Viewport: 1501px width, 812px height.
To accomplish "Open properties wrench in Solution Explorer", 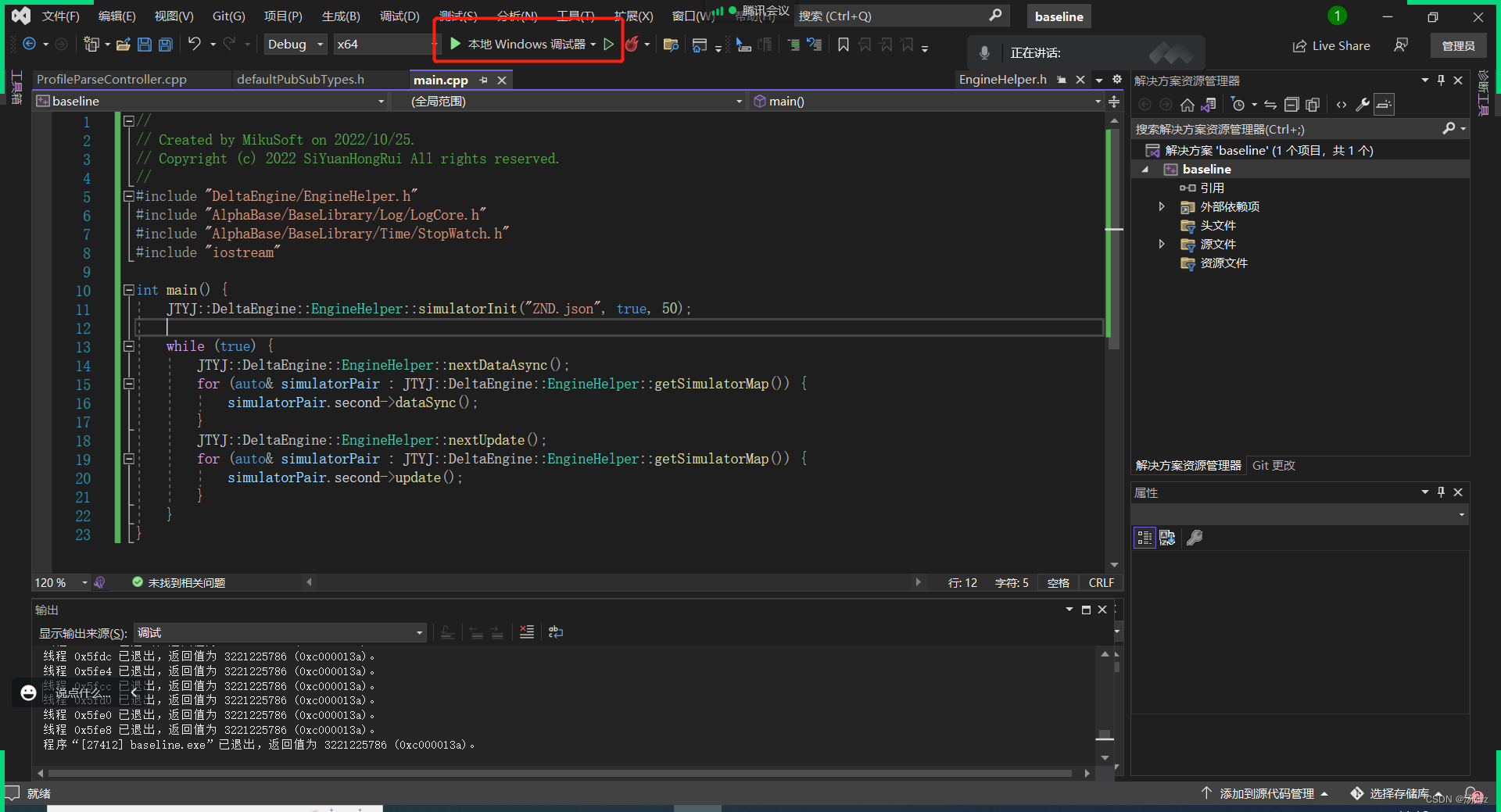I will (1363, 105).
